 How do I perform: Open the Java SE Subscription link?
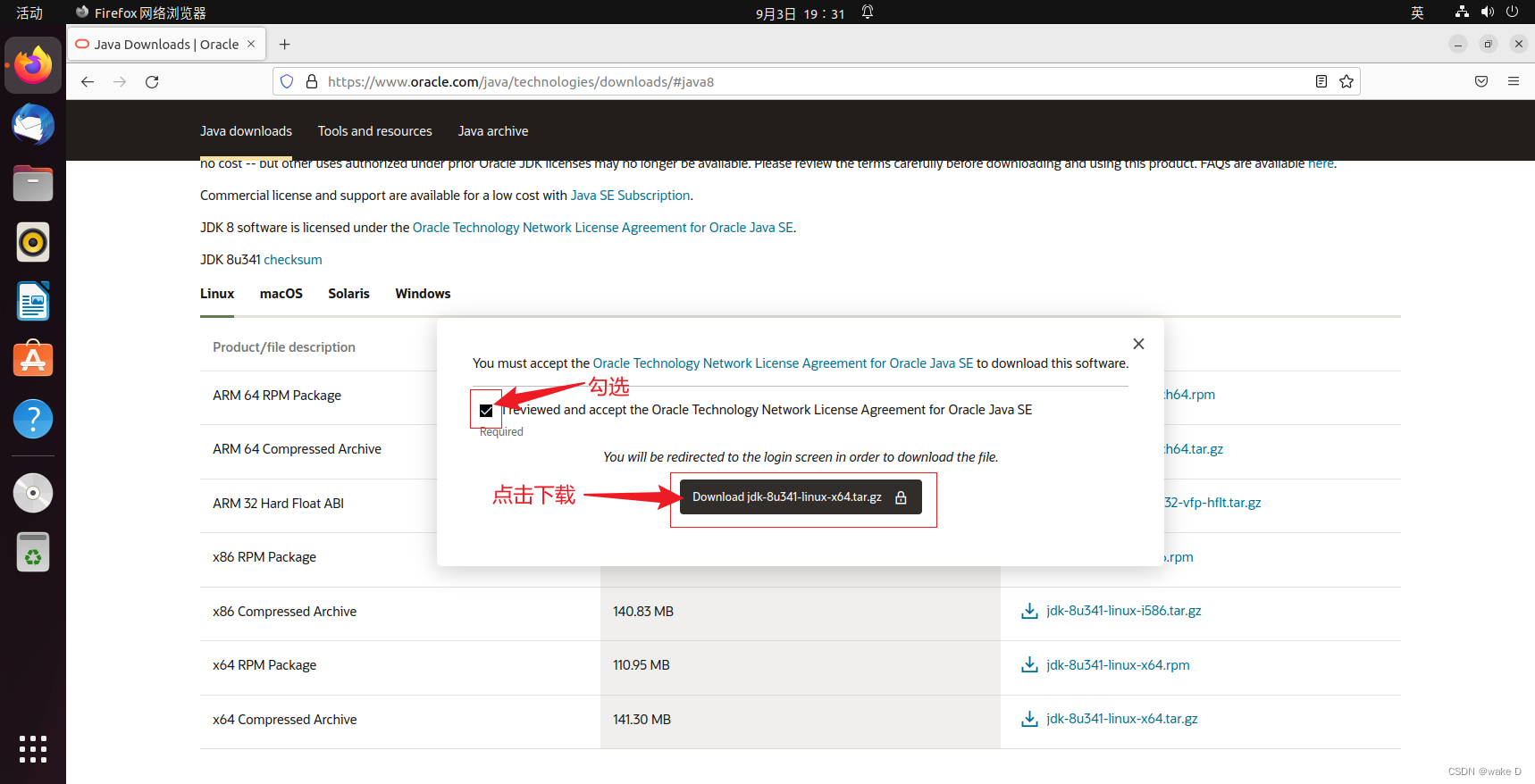coord(630,196)
